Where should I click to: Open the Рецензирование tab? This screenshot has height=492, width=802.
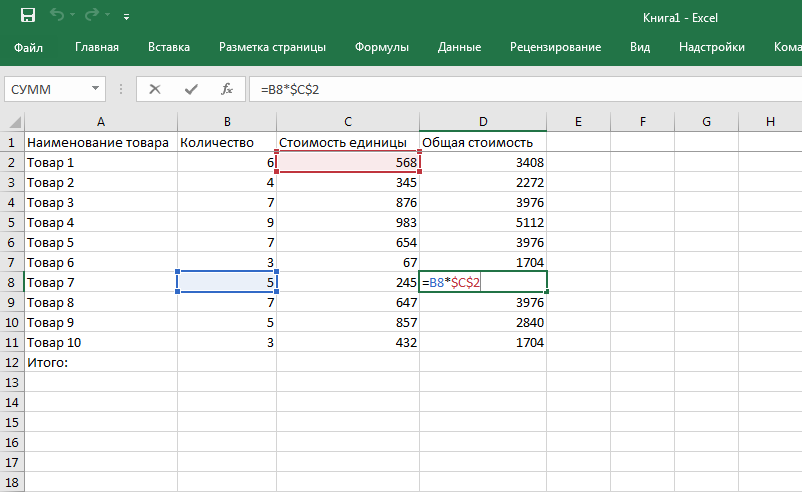(555, 47)
